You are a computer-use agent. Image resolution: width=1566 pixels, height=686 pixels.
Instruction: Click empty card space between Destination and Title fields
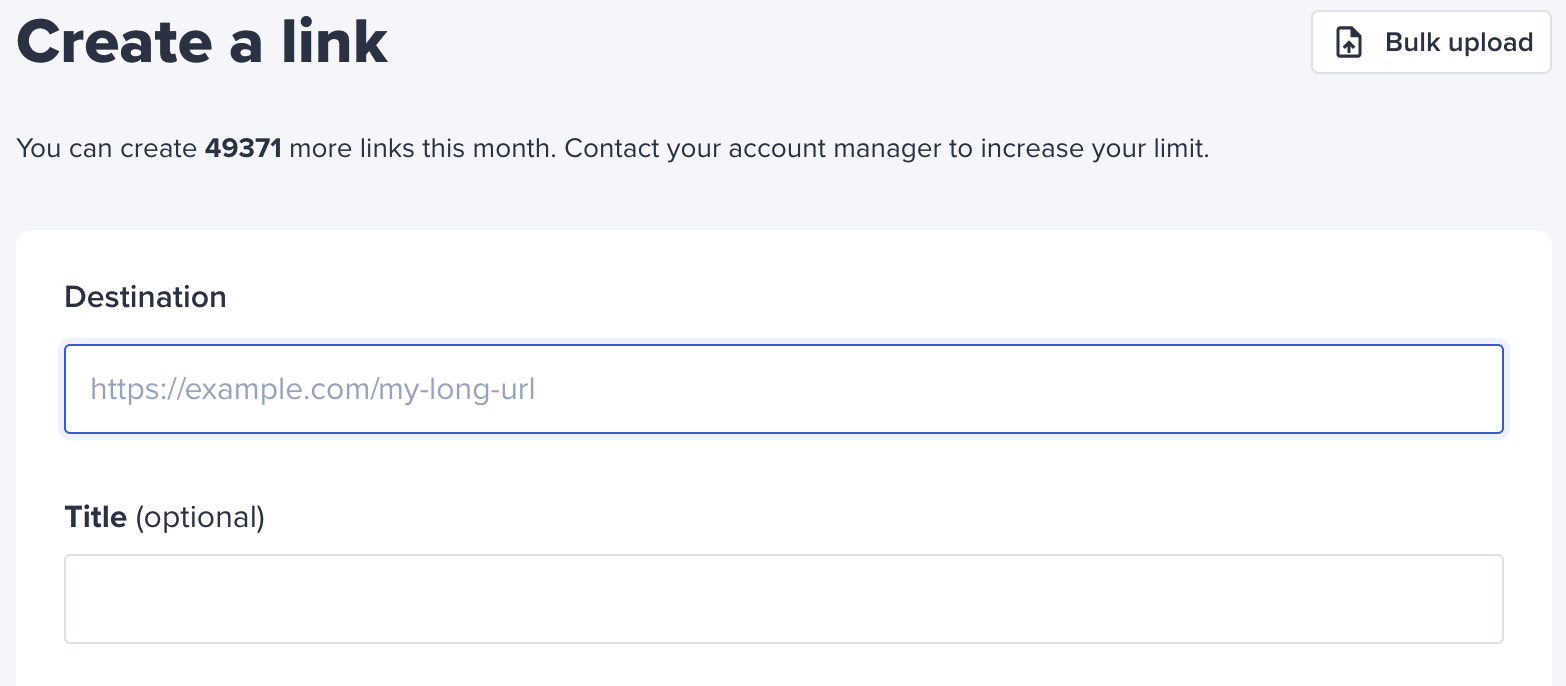pyautogui.click(x=784, y=468)
